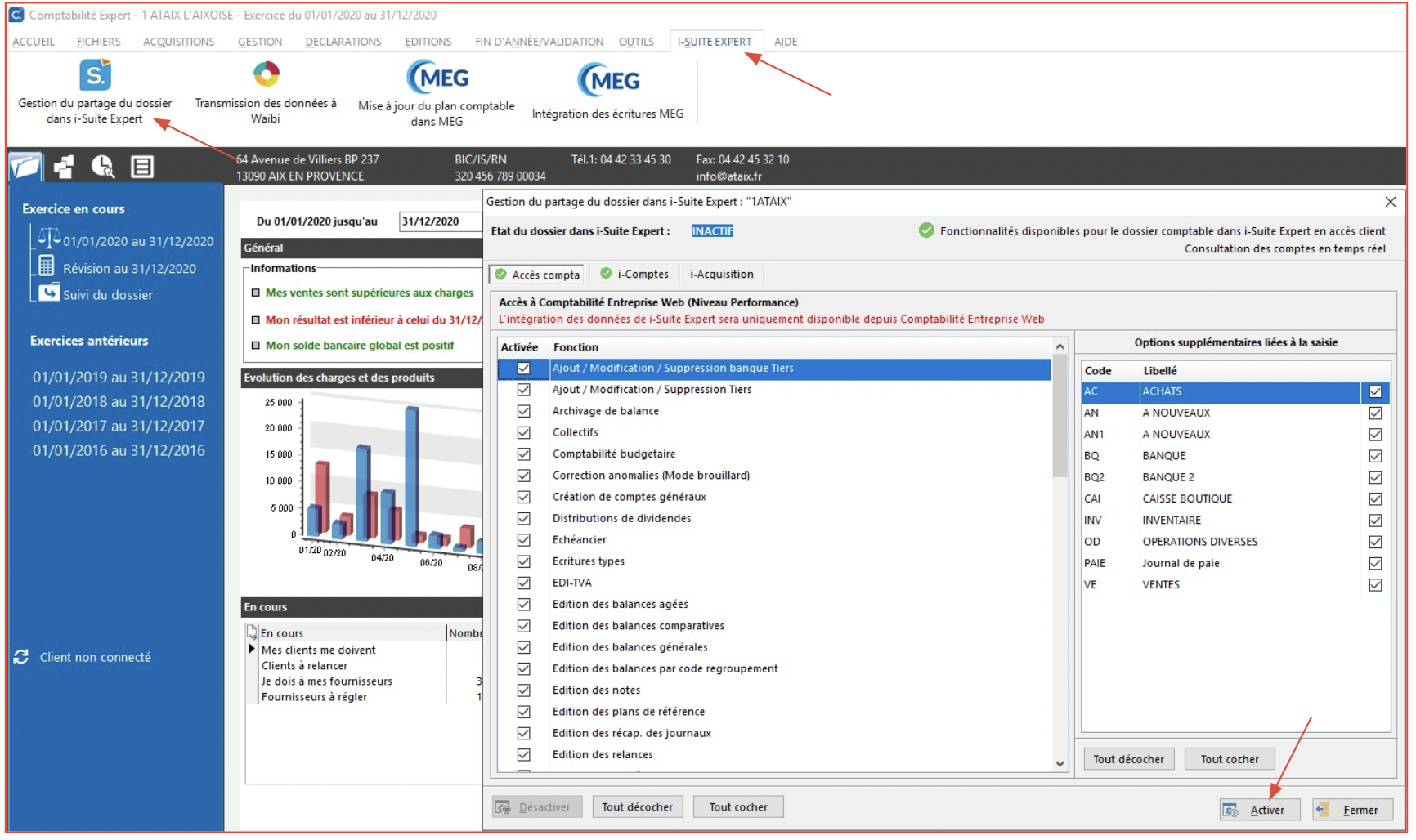The width and height of the screenshot is (1416, 840).
Task: Open exercice 01/01/2019 au 31/12/2019
Action: tap(119, 378)
